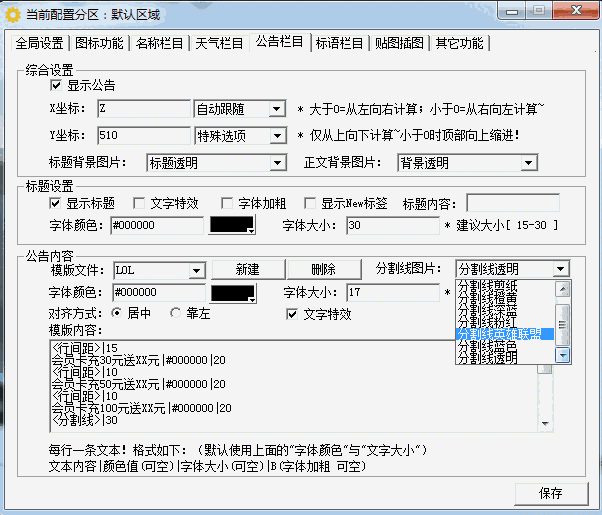Click the 公告栏目 tab
Viewport: 602px width, 515px height.
280,42
